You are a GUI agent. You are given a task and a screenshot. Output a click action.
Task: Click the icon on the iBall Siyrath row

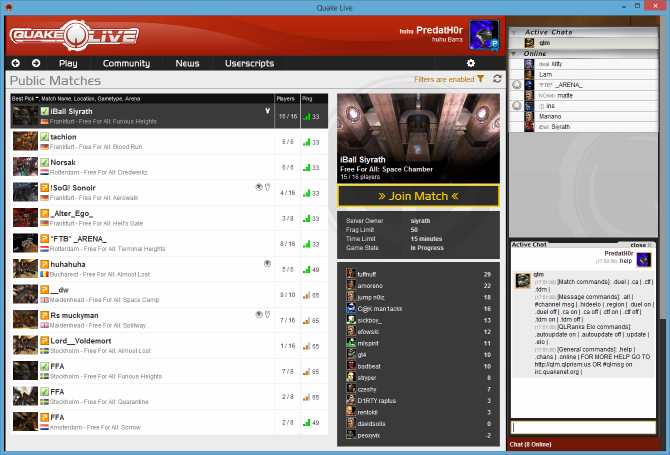coord(267,111)
